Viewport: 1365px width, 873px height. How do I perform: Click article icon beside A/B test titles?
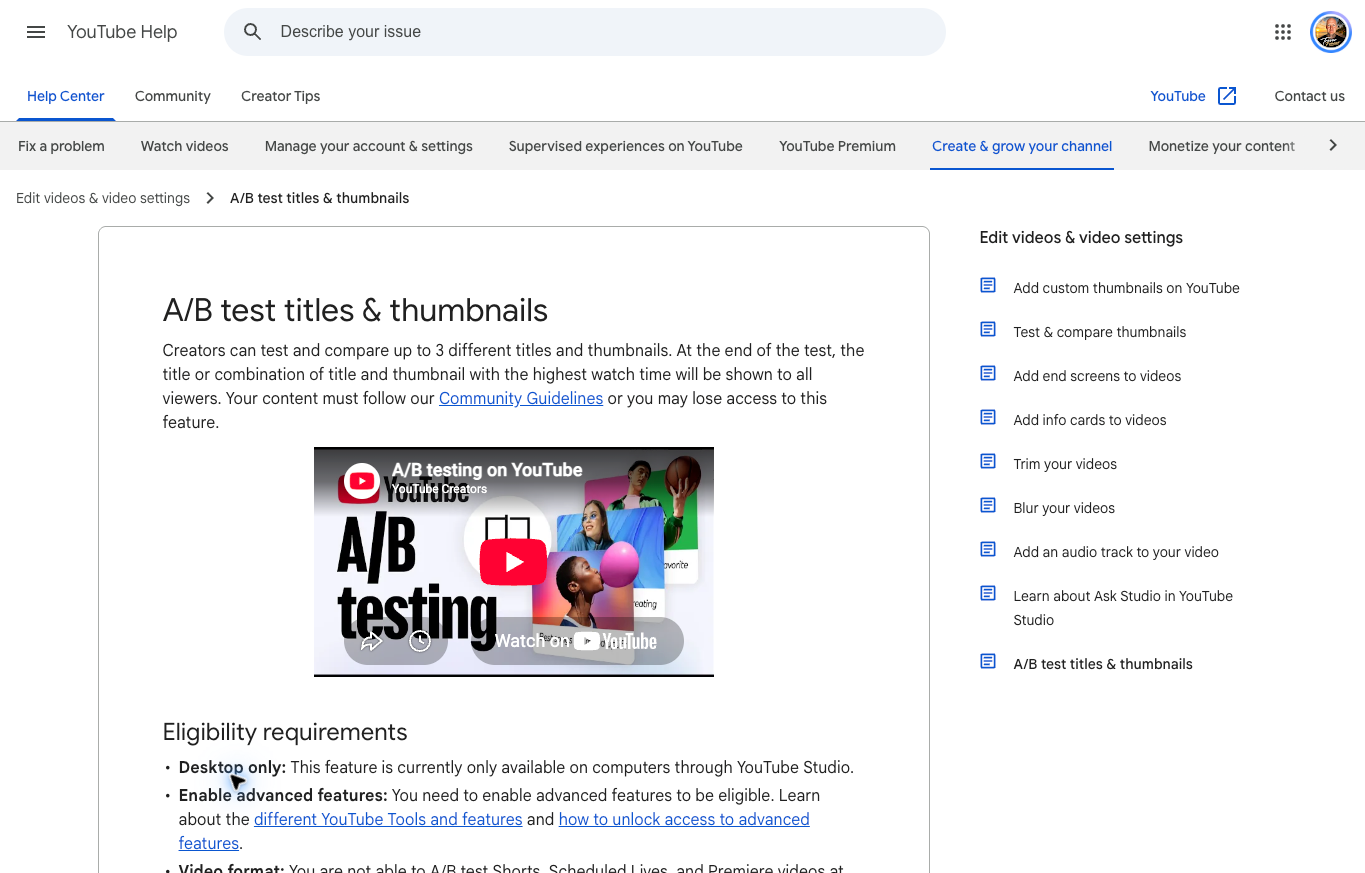coord(988,662)
